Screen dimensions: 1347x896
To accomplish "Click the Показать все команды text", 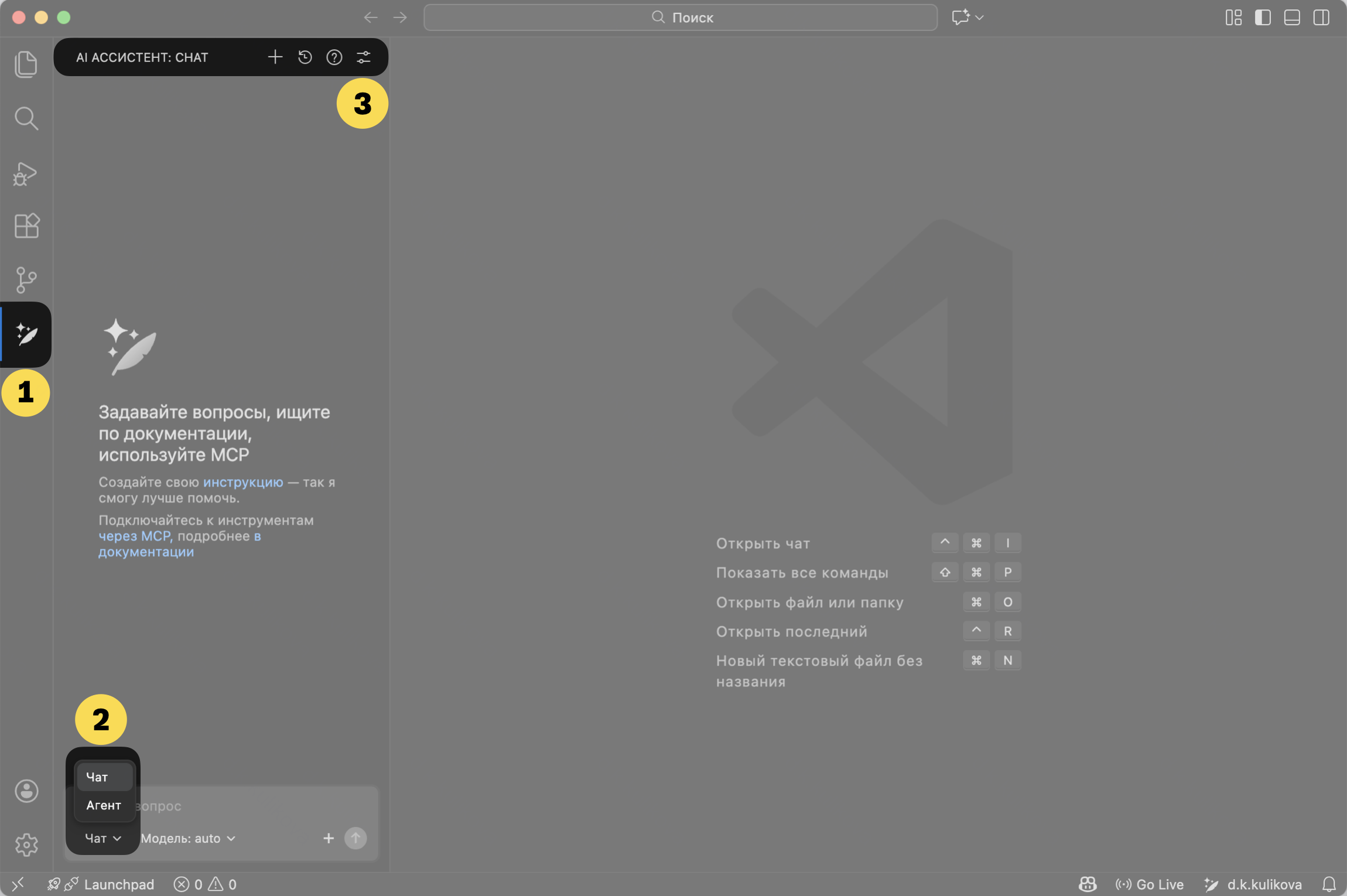I will click(802, 573).
